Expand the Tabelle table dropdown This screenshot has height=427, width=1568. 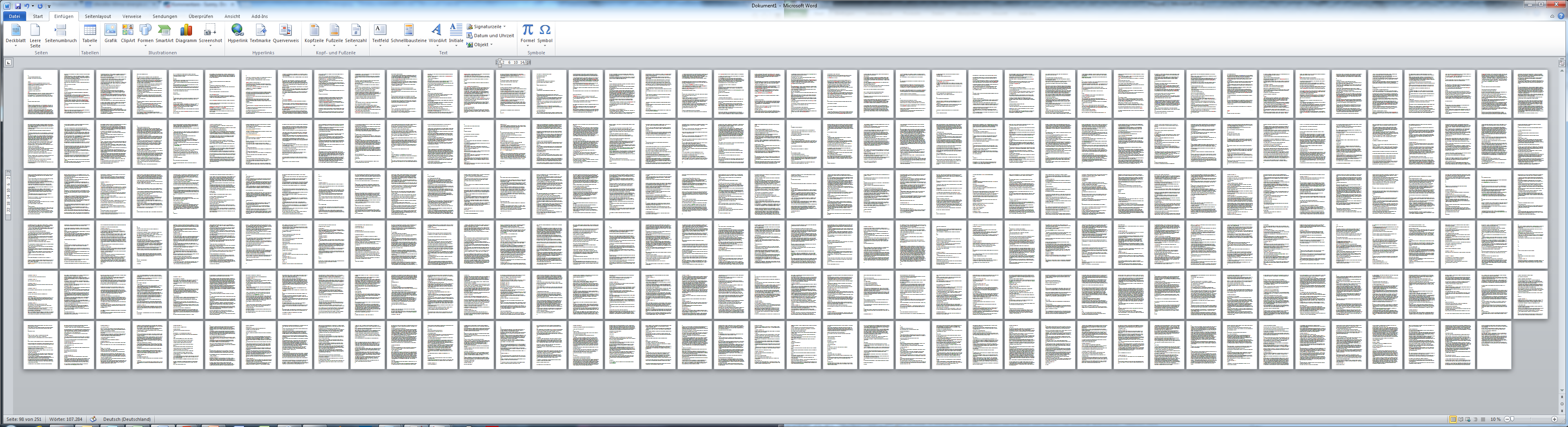[89, 45]
